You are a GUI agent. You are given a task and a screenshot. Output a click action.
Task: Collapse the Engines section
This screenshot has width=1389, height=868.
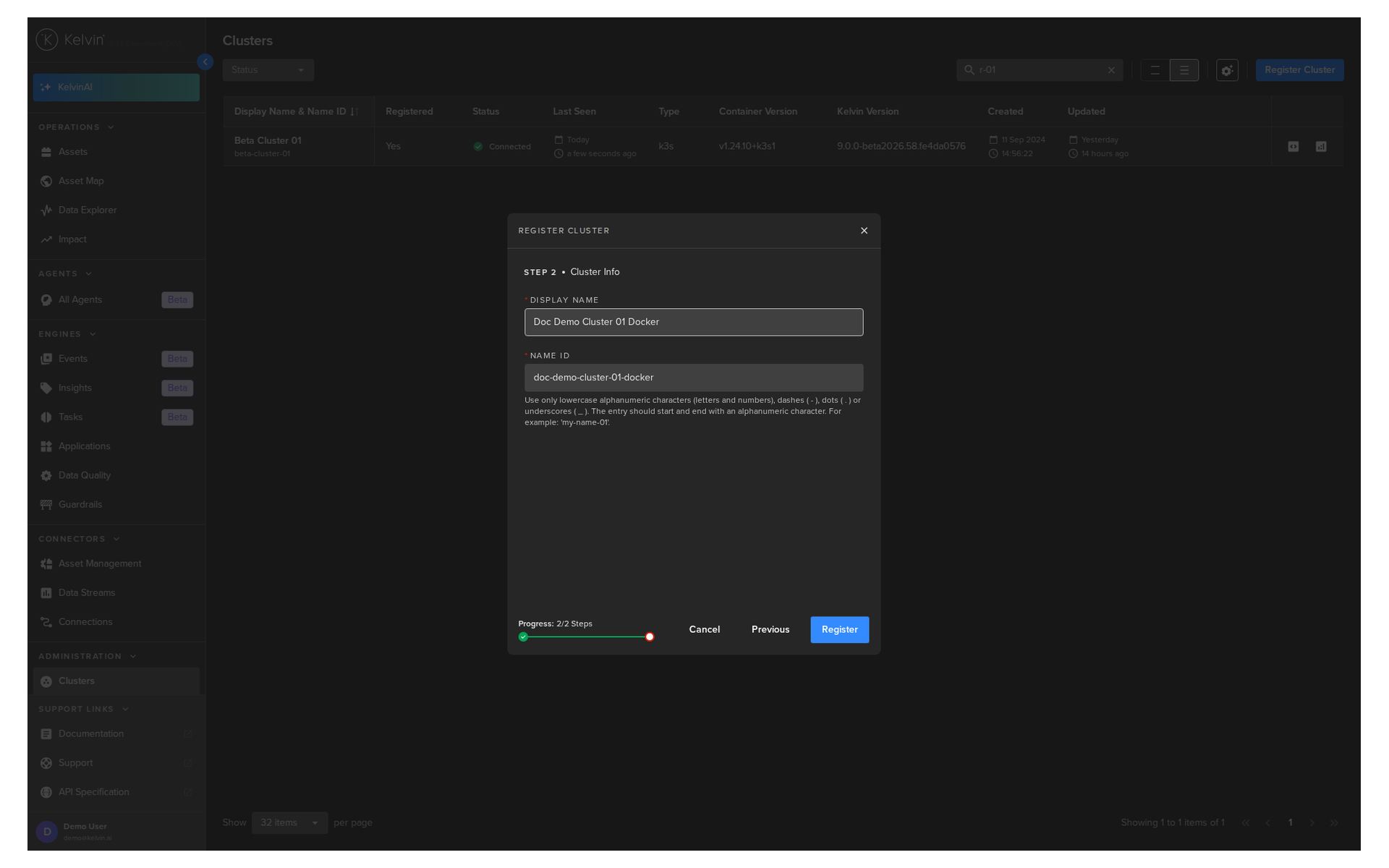tap(93, 334)
